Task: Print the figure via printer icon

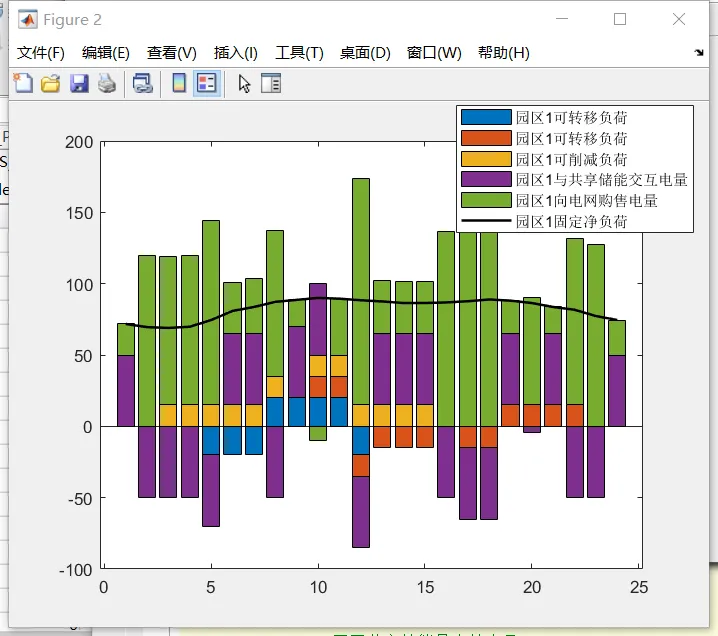Action: click(x=107, y=83)
